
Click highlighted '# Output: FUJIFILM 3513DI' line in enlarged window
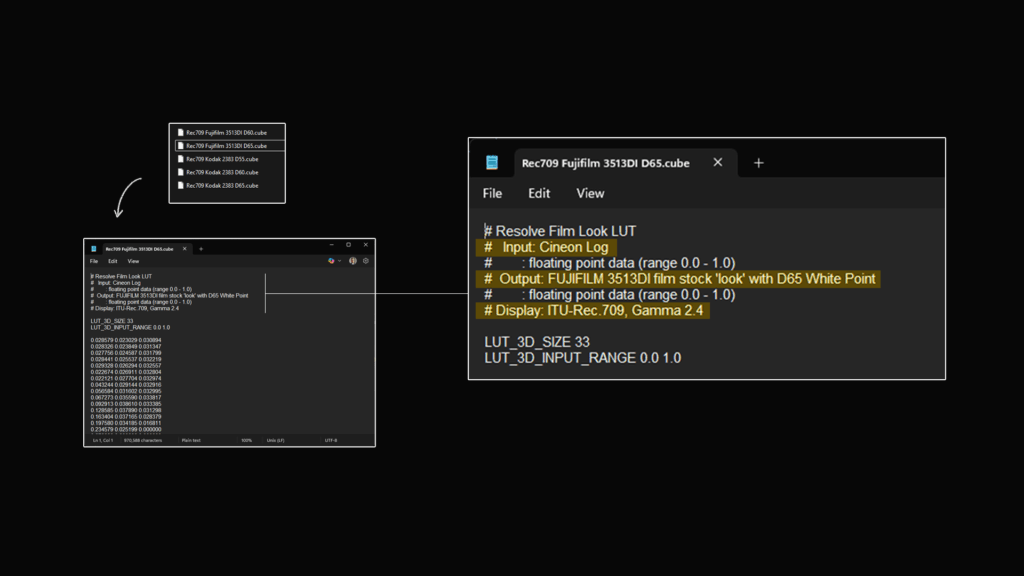(x=680, y=279)
